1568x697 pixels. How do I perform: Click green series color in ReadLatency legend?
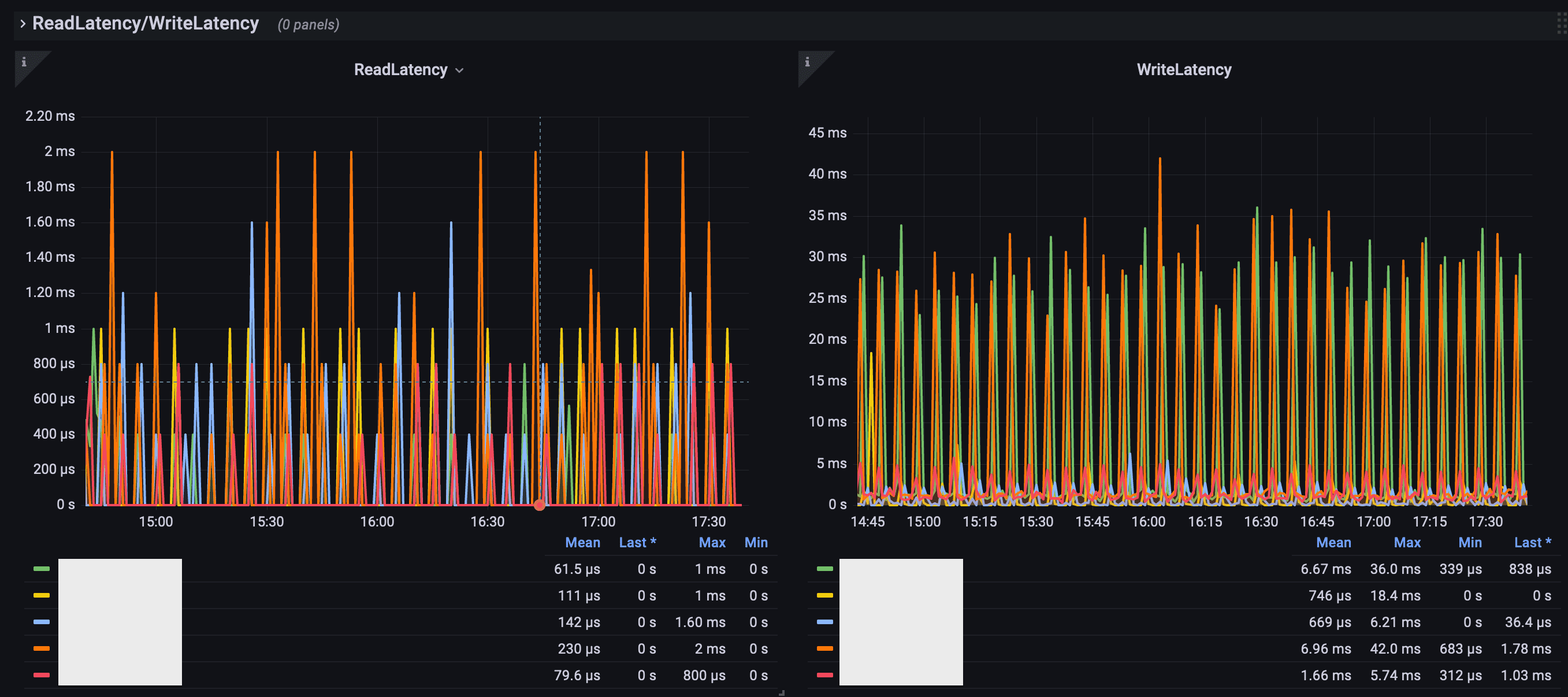pos(42,569)
